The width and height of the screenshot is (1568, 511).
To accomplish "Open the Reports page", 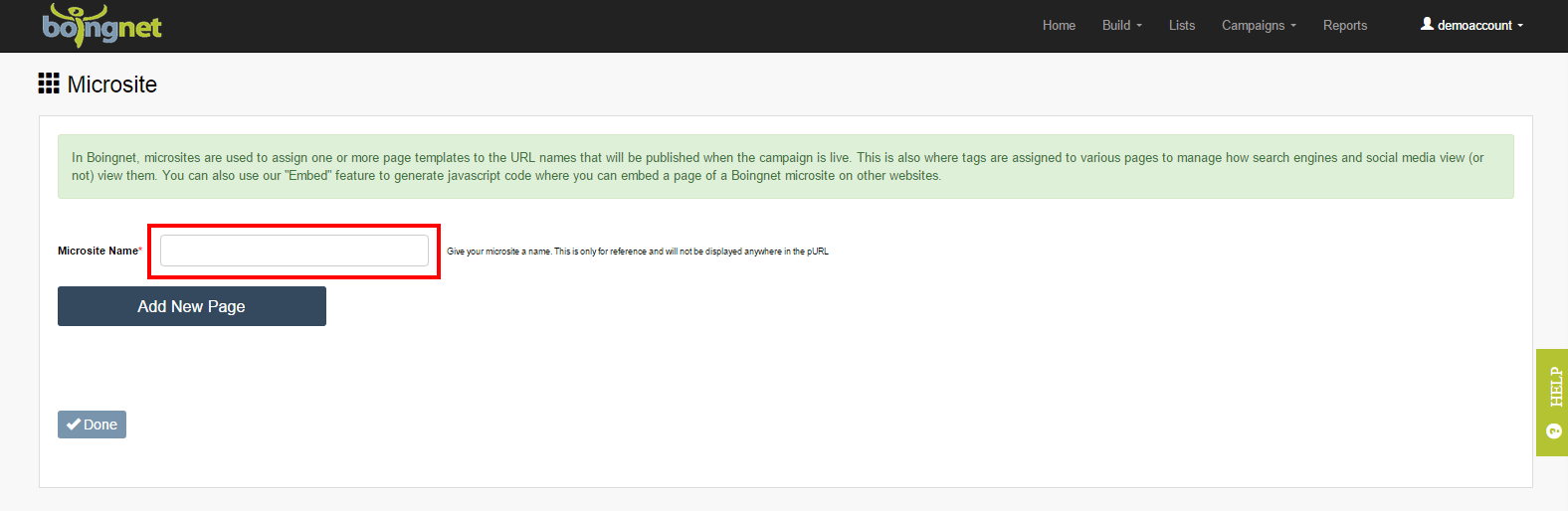I will point(1345,26).
